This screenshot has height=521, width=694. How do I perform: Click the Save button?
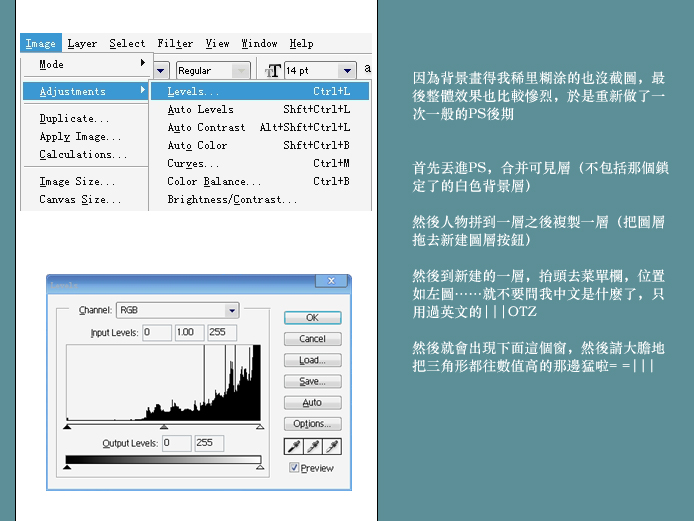tap(312, 381)
